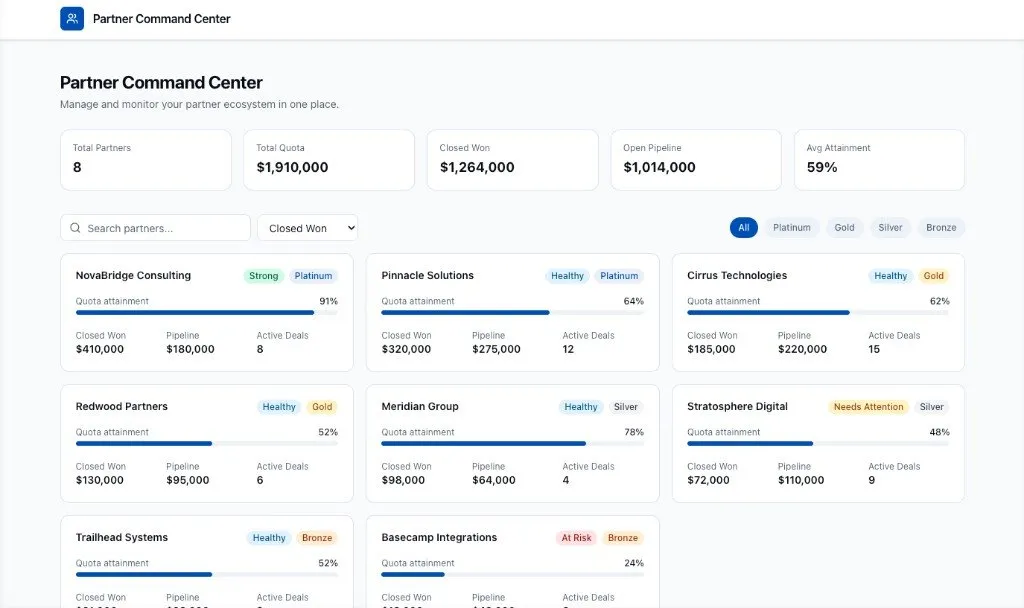
Task: Click the Strong badge on NovaBridge Consulting
Action: coord(263,276)
